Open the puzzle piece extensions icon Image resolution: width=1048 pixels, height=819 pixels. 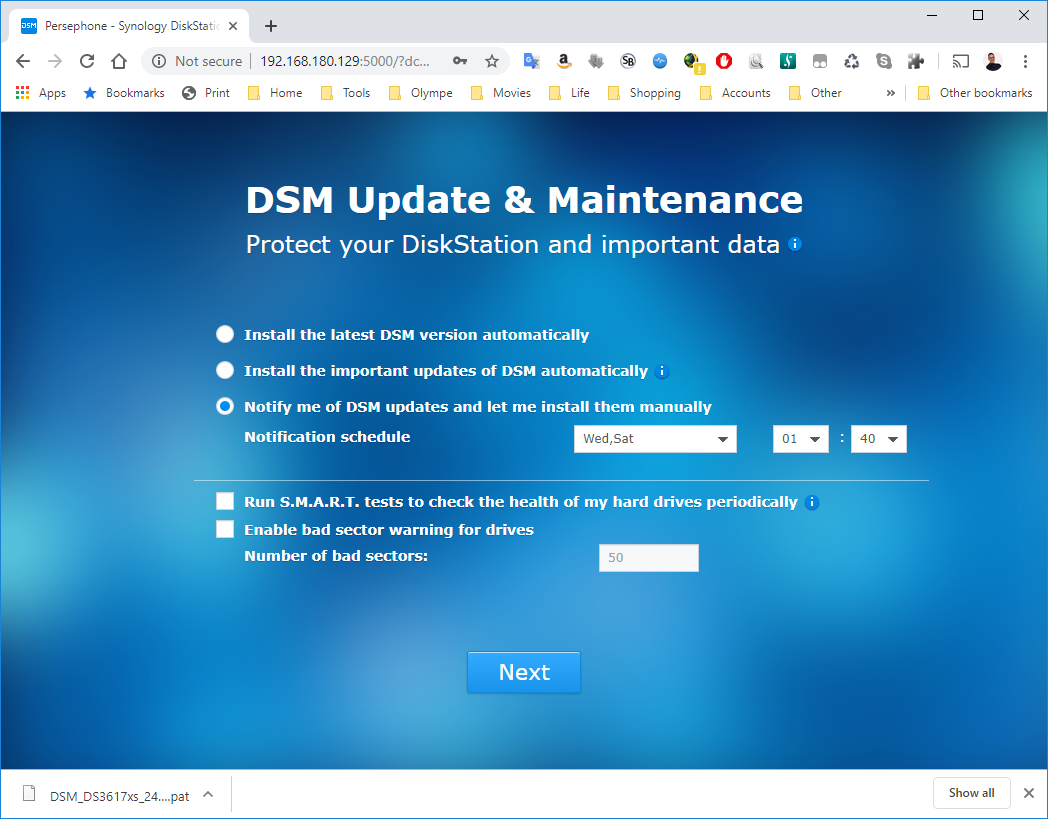coord(916,62)
